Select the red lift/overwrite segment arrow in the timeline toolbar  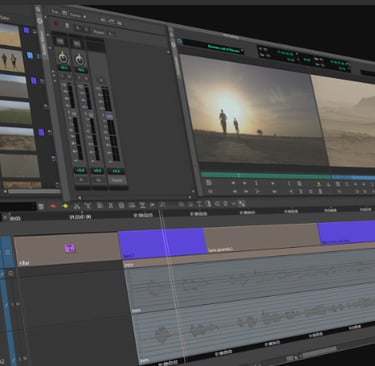pyautogui.click(x=53, y=206)
